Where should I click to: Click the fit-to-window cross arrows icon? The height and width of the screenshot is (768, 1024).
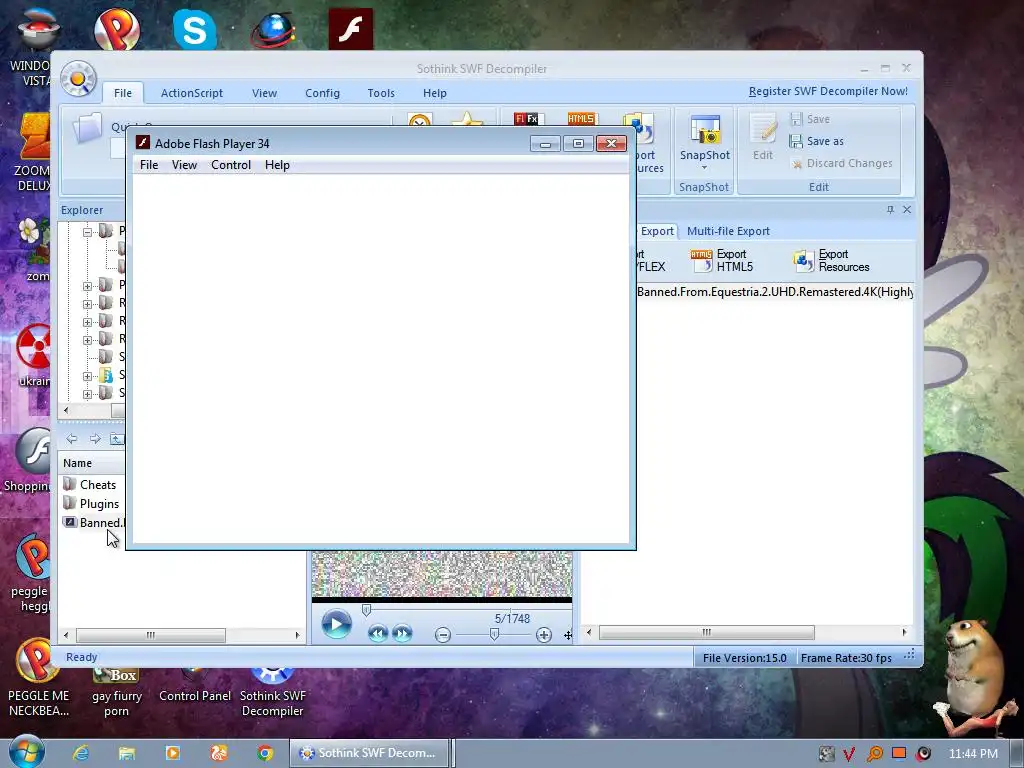(568, 635)
